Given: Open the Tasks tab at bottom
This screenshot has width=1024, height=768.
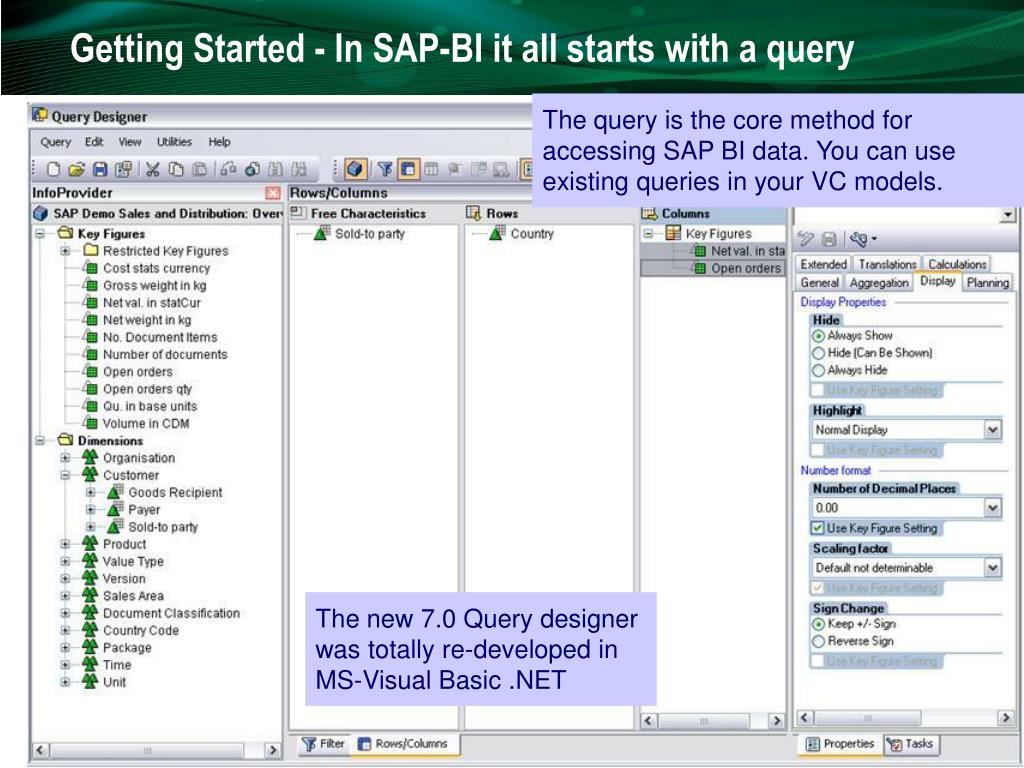Looking at the screenshot, I should point(912,744).
